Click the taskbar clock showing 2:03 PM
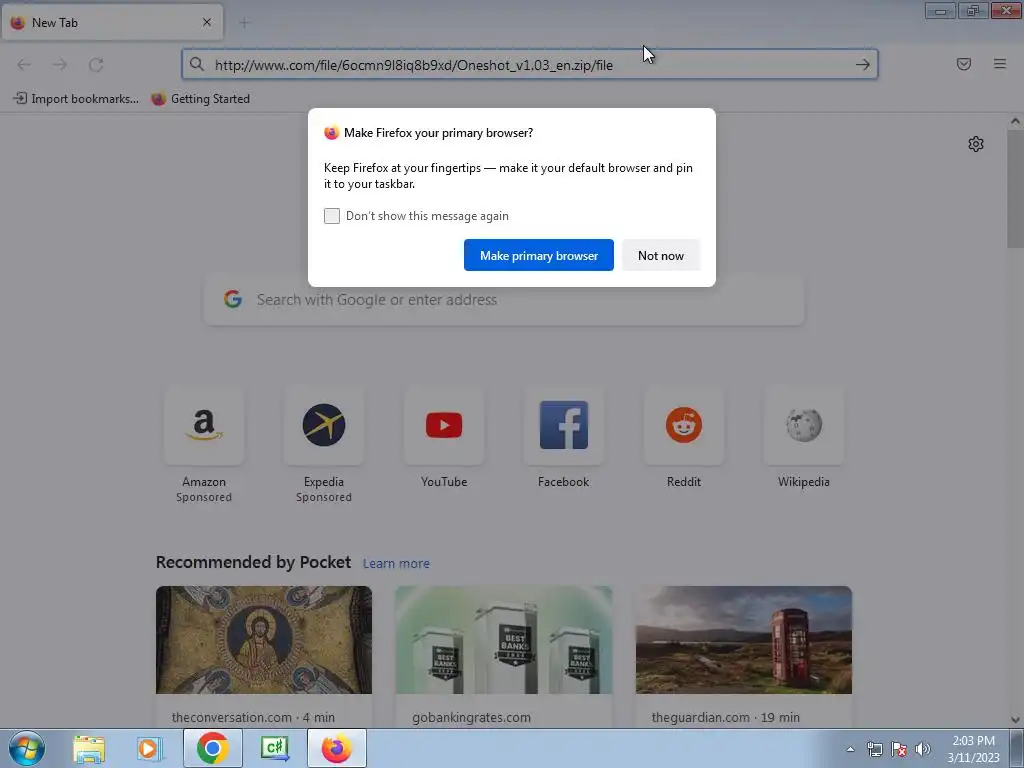The image size is (1024, 768). pyautogui.click(x=974, y=749)
